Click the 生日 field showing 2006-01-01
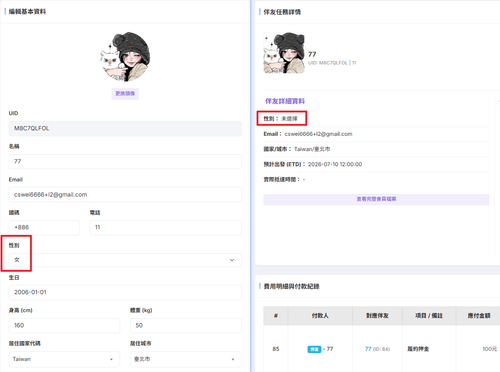Image resolution: width=500 pixels, height=372 pixels. 125,292
